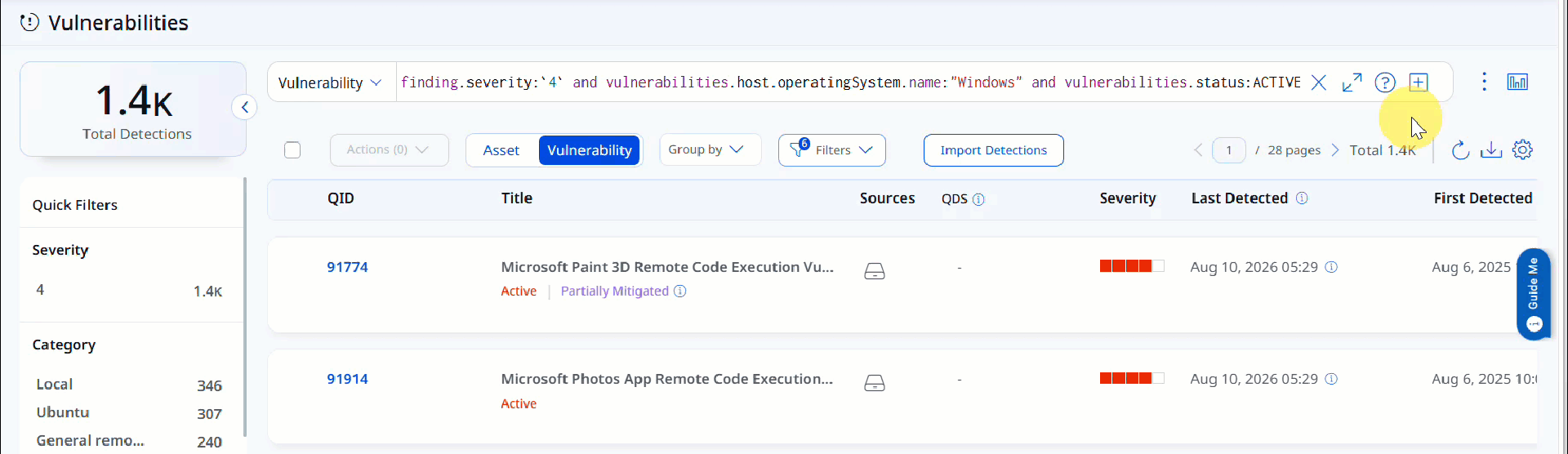This screenshot has width=1568, height=454.
Task: Save query with the plus square icon
Action: click(1419, 82)
